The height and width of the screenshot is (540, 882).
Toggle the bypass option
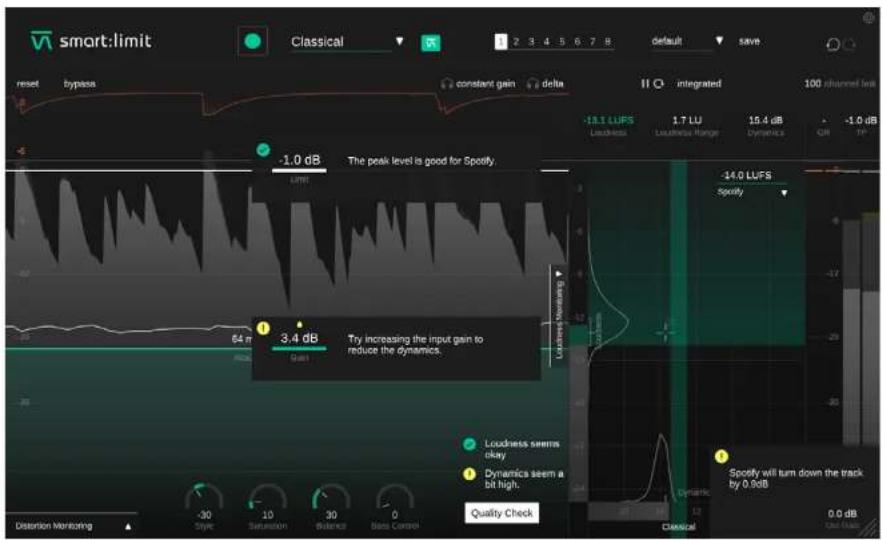point(79,83)
